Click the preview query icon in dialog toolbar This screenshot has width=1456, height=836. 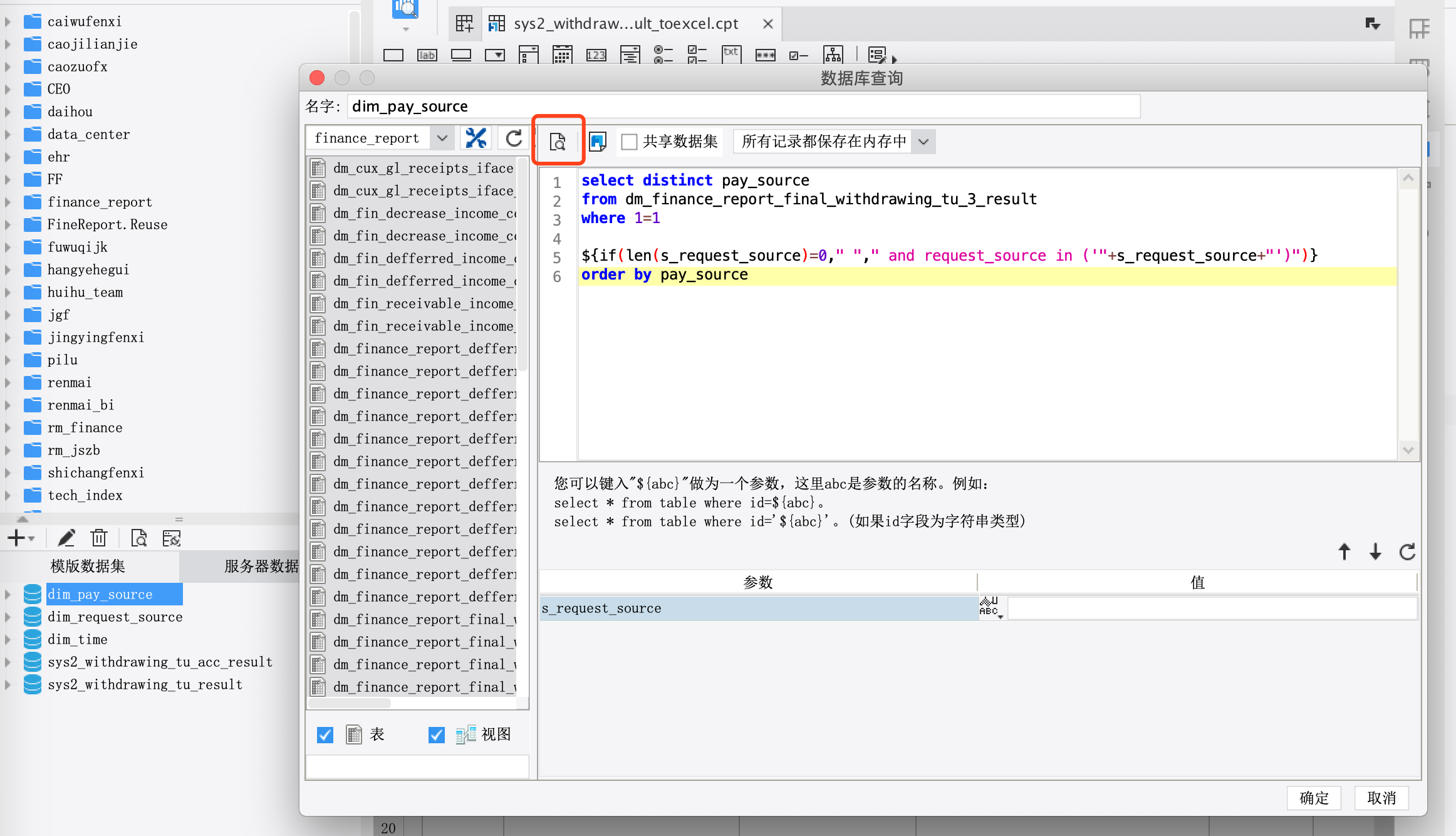(558, 141)
